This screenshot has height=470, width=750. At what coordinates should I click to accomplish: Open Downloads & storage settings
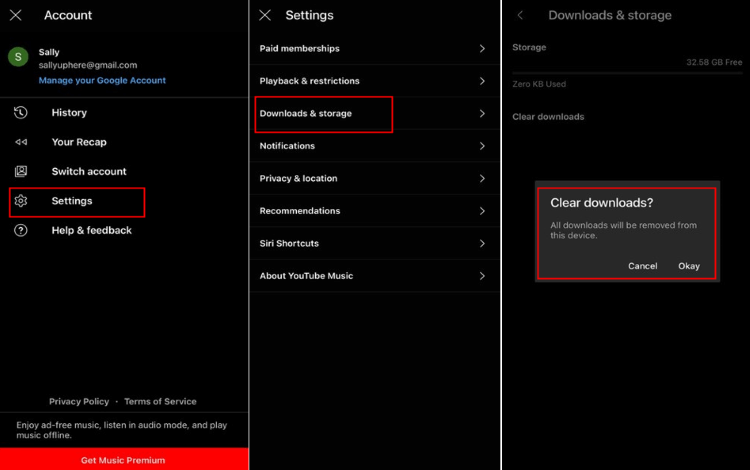[375, 113]
